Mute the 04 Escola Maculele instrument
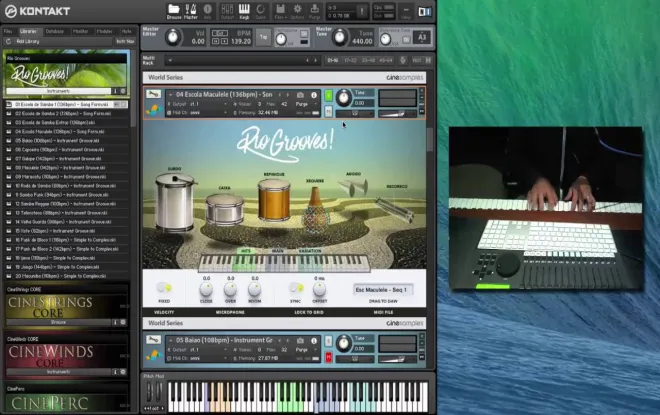Screen dimensions: 660x415 (x=329, y=111)
